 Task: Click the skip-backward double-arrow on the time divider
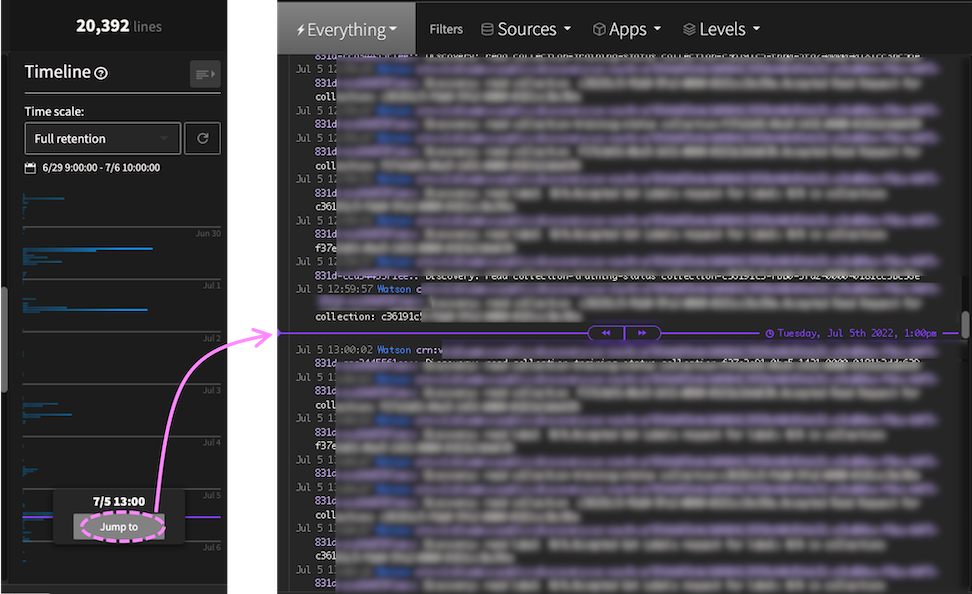tap(606, 332)
